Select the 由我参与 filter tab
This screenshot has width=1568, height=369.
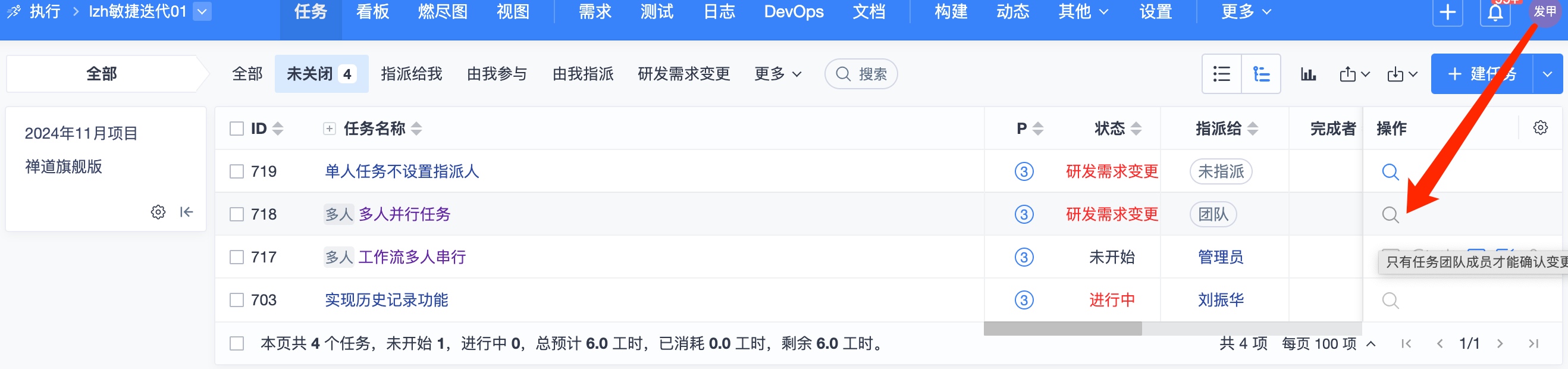(x=497, y=74)
